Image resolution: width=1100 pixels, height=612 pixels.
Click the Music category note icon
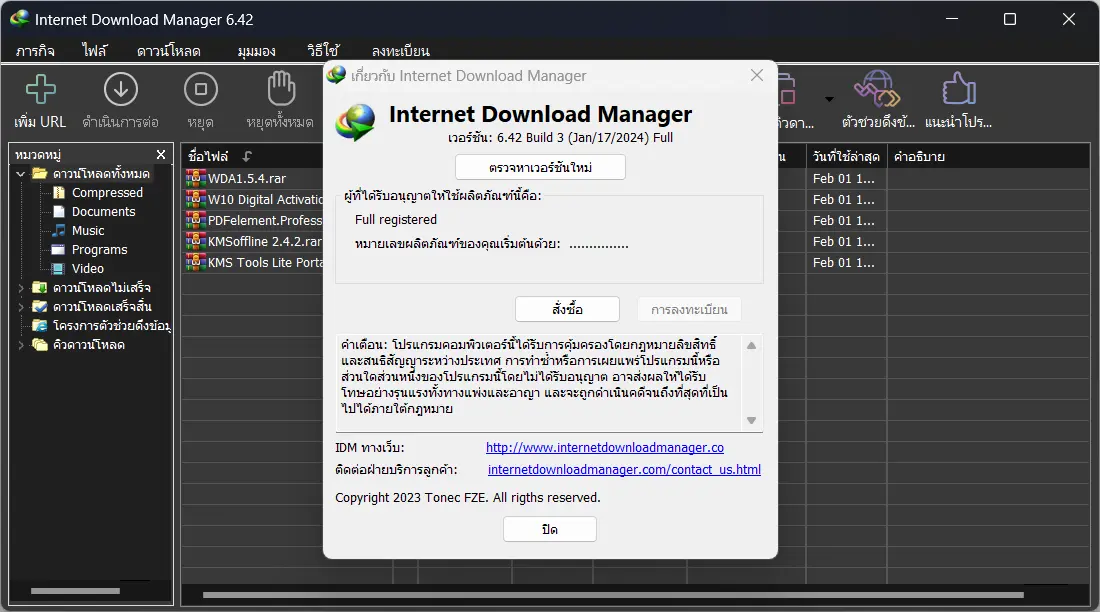(x=59, y=230)
